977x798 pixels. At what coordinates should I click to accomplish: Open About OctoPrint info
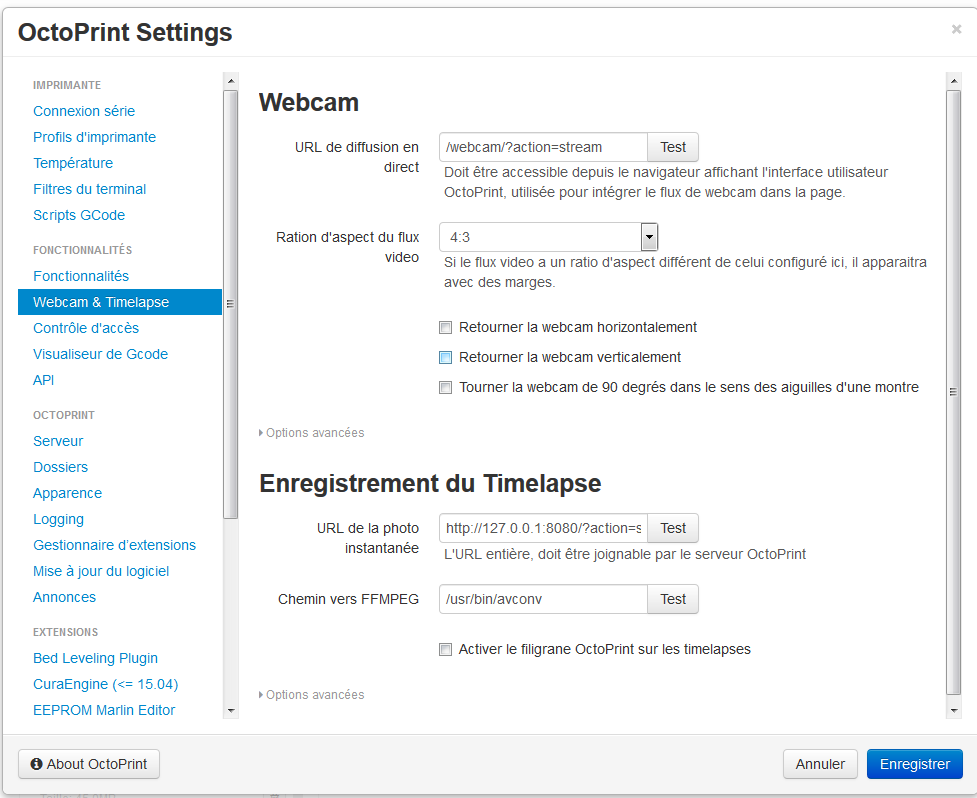(89, 764)
